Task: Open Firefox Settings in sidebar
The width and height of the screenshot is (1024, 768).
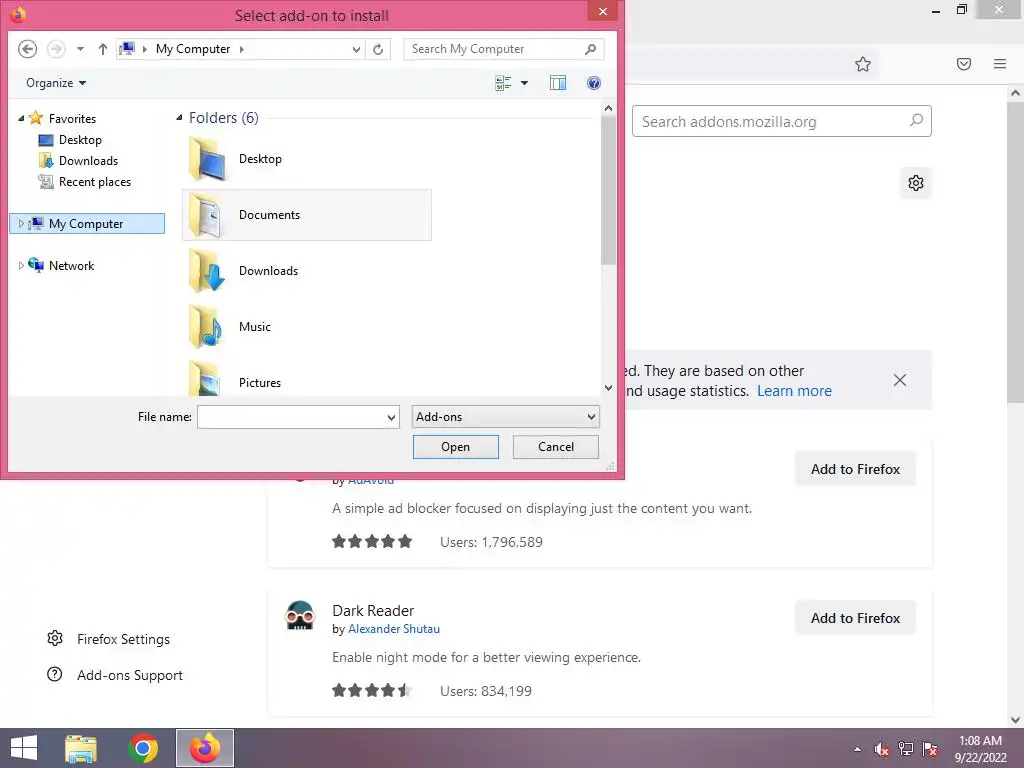Action: point(108,639)
